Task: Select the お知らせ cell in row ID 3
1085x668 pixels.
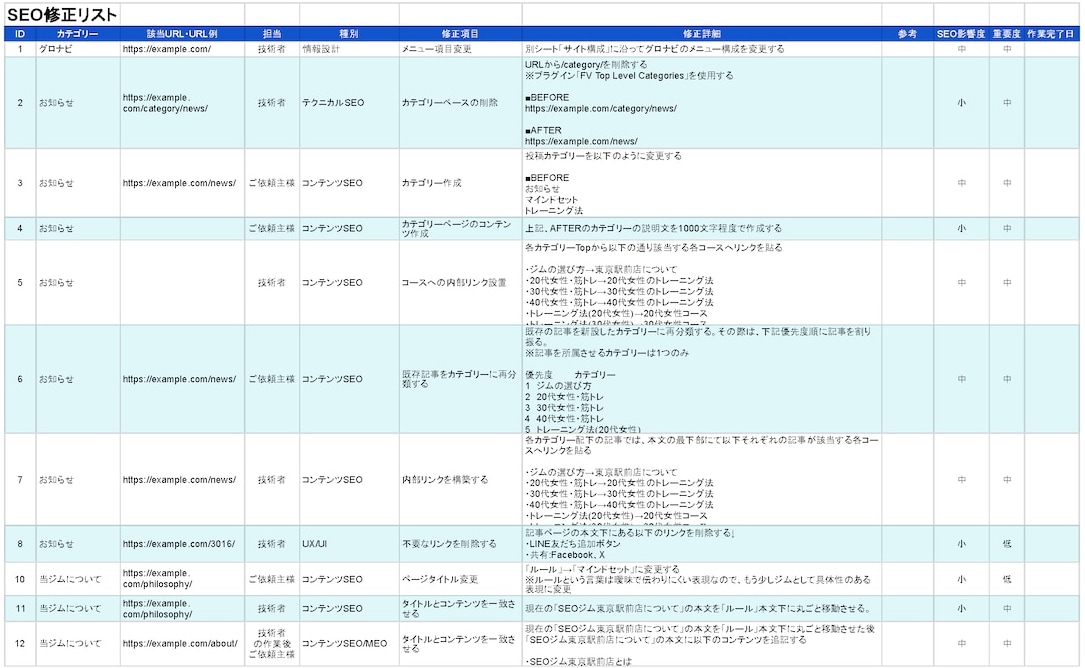Action: point(78,183)
